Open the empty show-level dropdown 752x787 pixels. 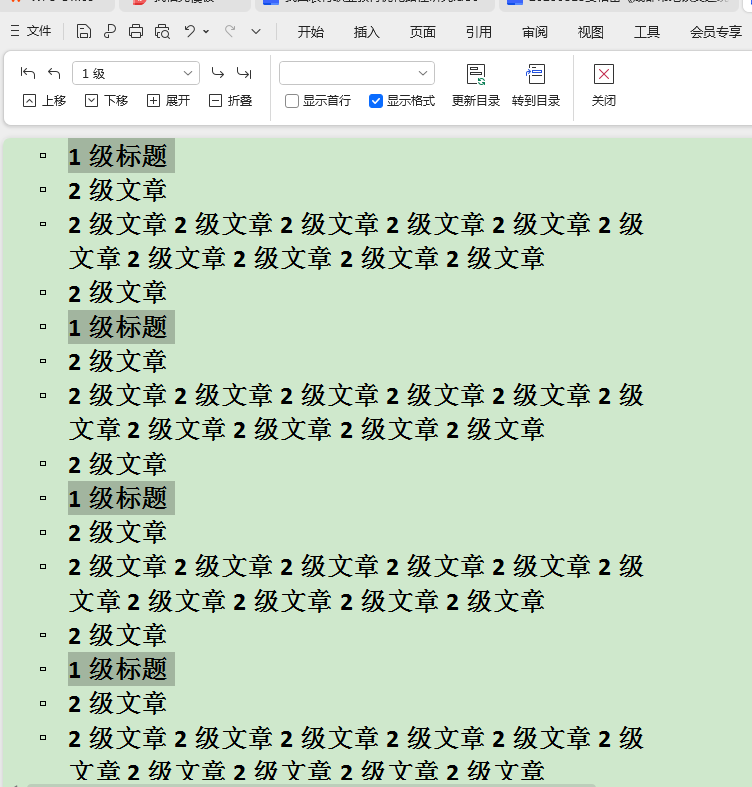pyautogui.click(x=357, y=73)
